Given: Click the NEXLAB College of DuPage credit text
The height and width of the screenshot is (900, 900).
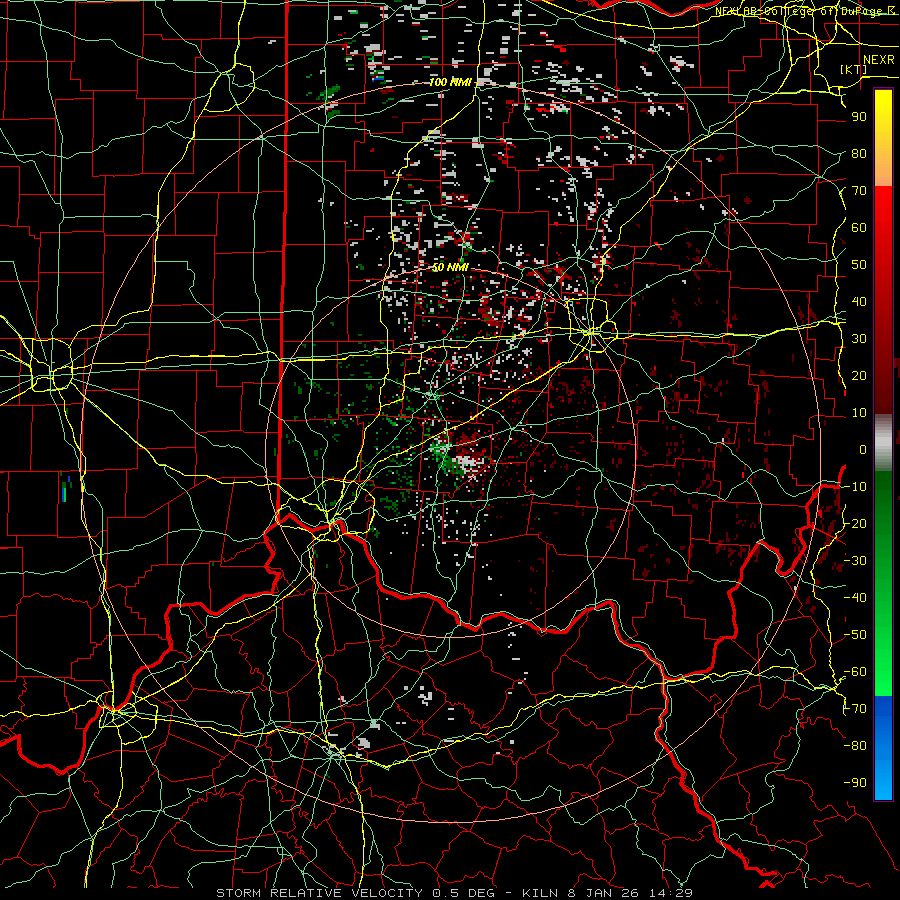Looking at the screenshot, I should pyautogui.click(x=804, y=11).
